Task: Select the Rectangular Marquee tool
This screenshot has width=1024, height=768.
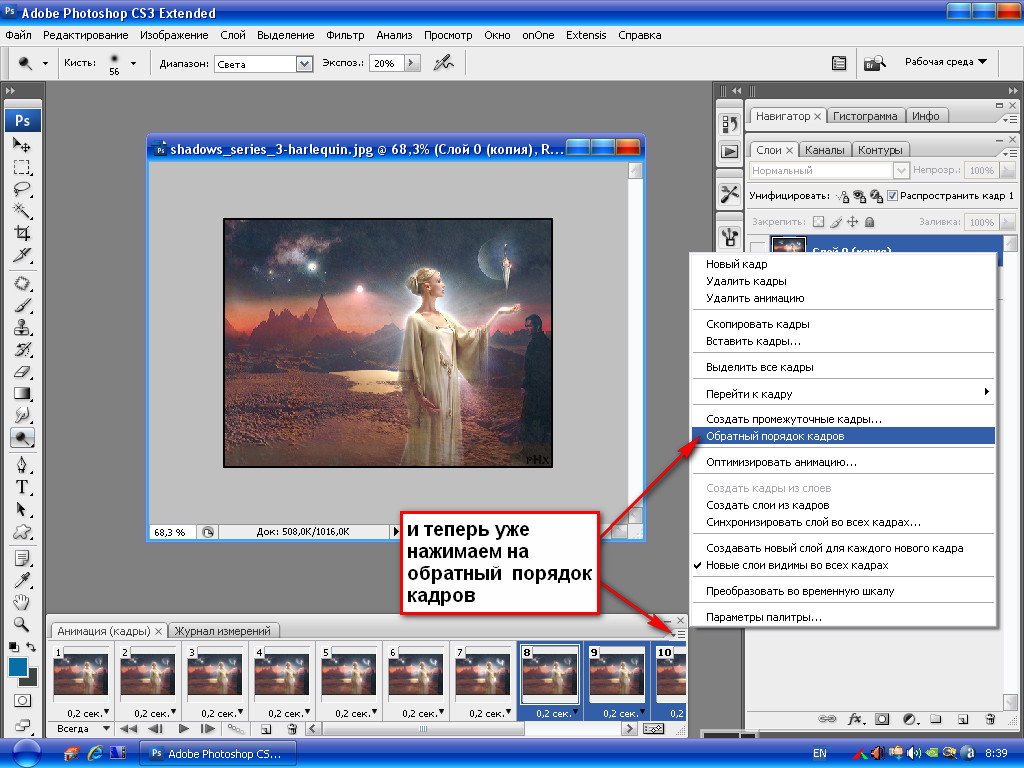Action: (x=22, y=167)
